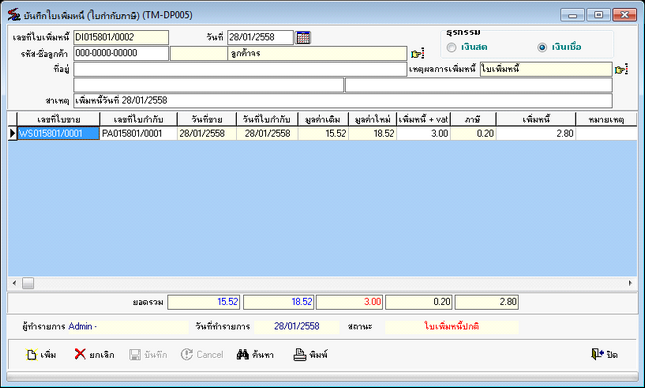Click the customer name field ลูกค้าจร
Image resolution: width=645 pixels, height=388 pixels.
click(x=317, y=53)
